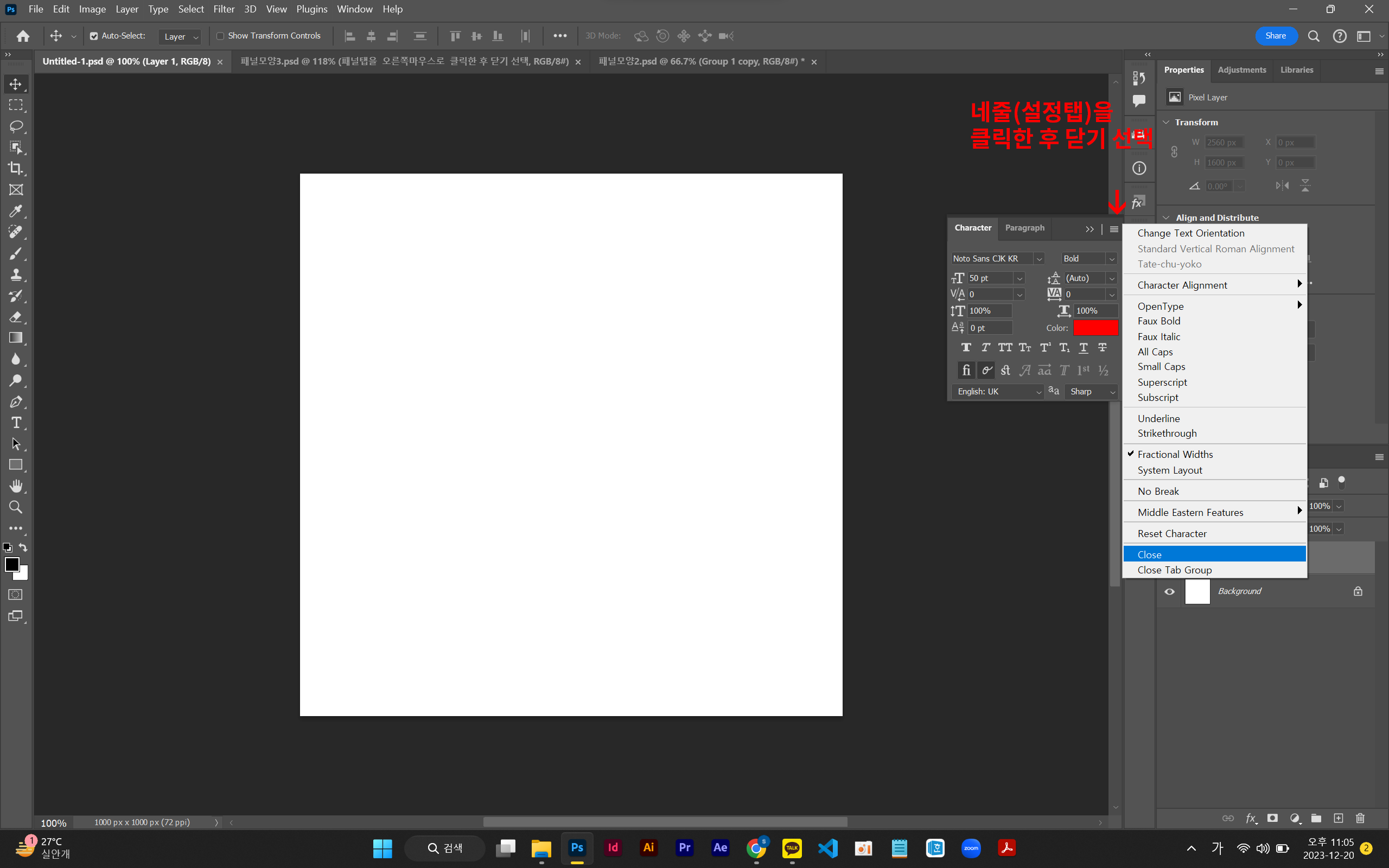Select the Hand tool
The image size is (1389, 868).
(x=16, y=486)
